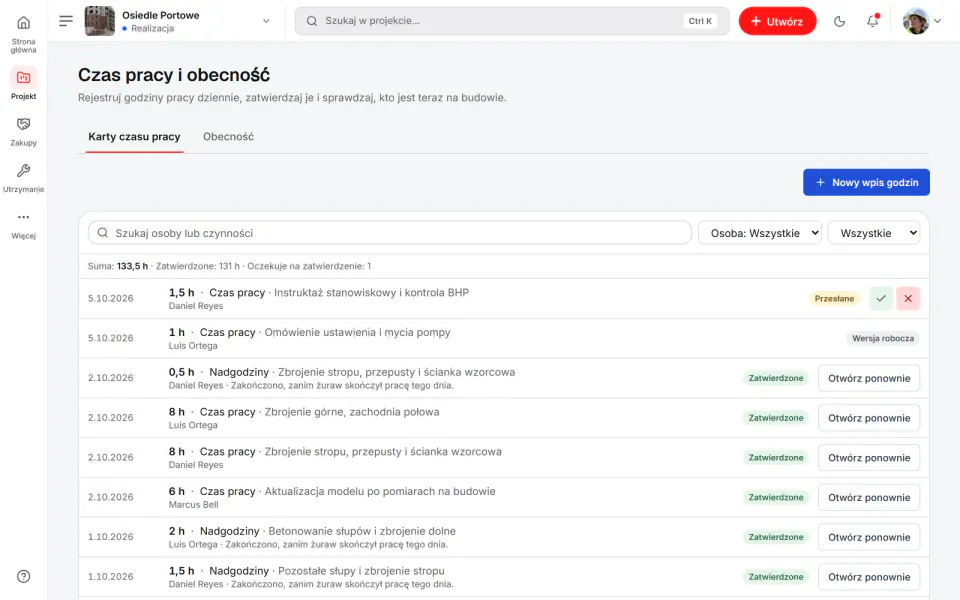Open the Projekt section icon

pyautogui.click(x=23, y=78)
